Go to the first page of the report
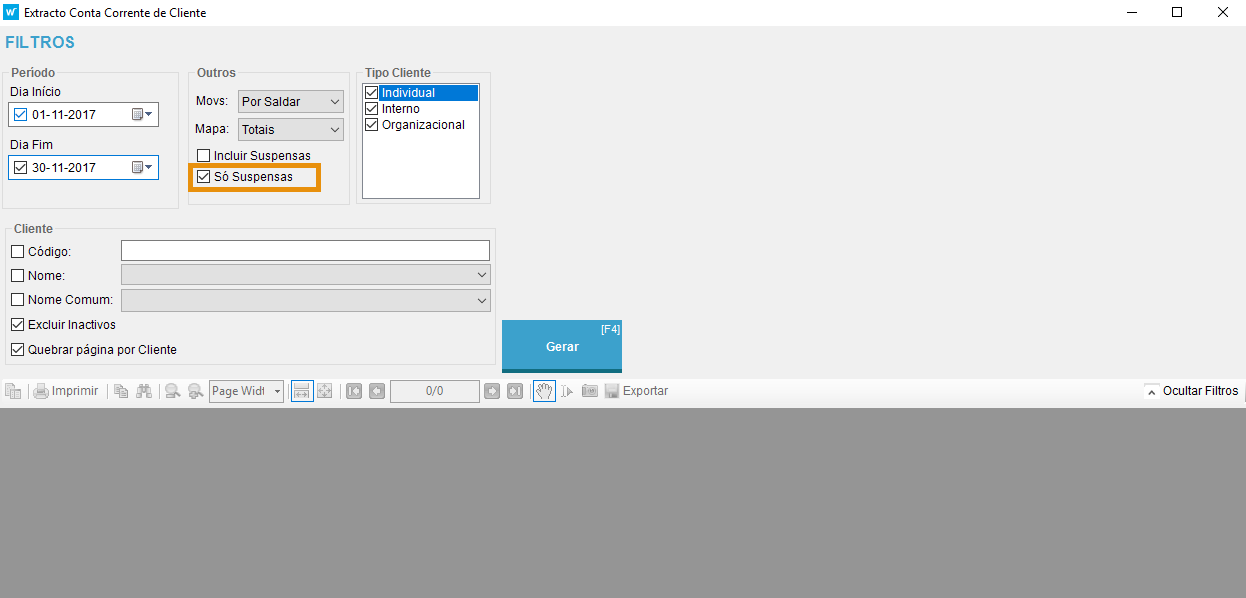This screenshot has height=598, width=1246. pyautogui.click(x=354, y=391)
